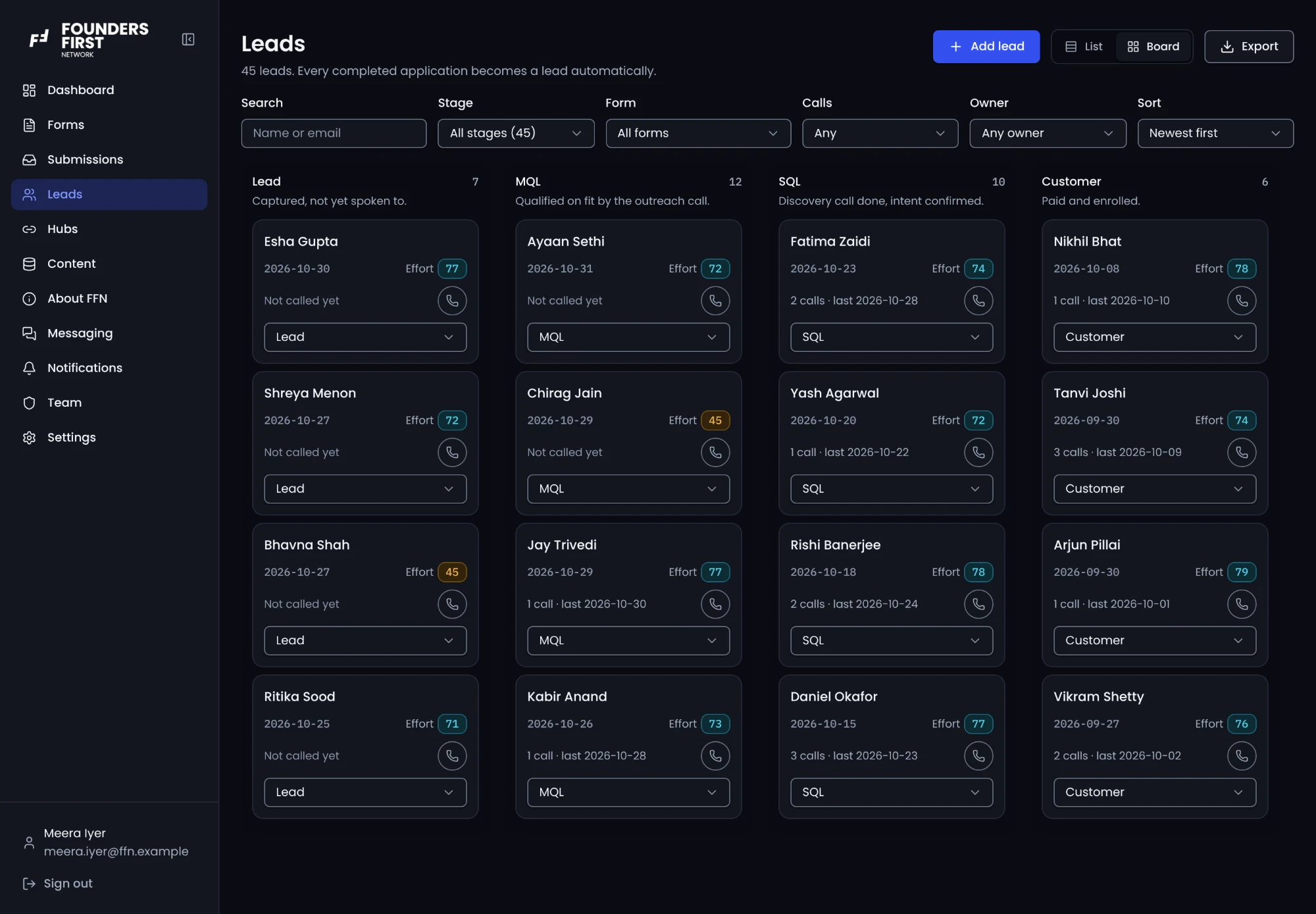Image resolution: width=1316 pixels, height=914 pixels.
Task: Click the phone icon on Nikhil Bhat's card
Action: point(1242,301)
